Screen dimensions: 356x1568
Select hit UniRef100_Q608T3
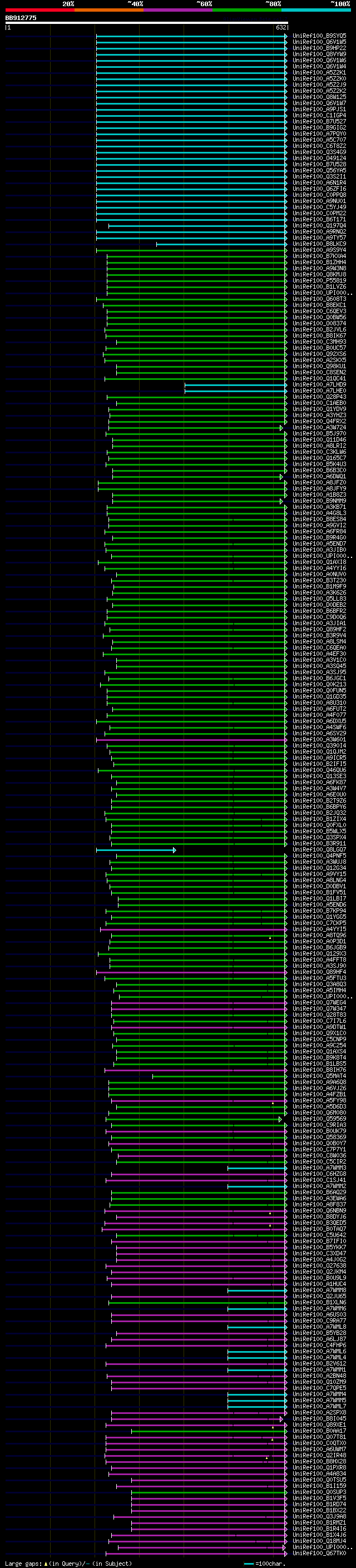click(x=319, y=299)
